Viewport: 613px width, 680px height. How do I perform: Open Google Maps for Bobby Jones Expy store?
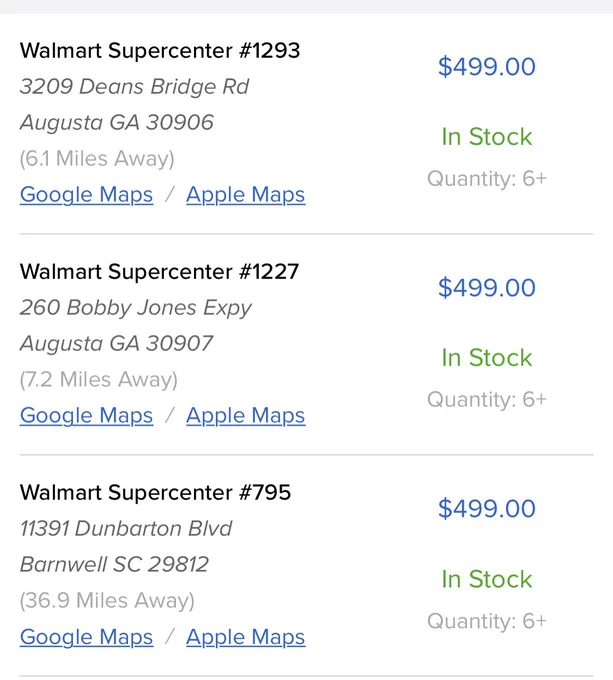point(86,415)
